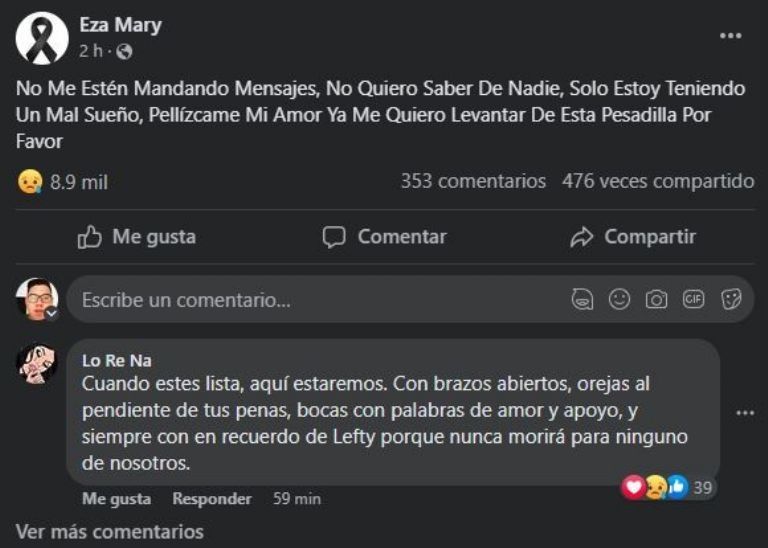Attach a photo with the camera icon
This screenshot has width=768, height=548.
[x=656, y=299]
